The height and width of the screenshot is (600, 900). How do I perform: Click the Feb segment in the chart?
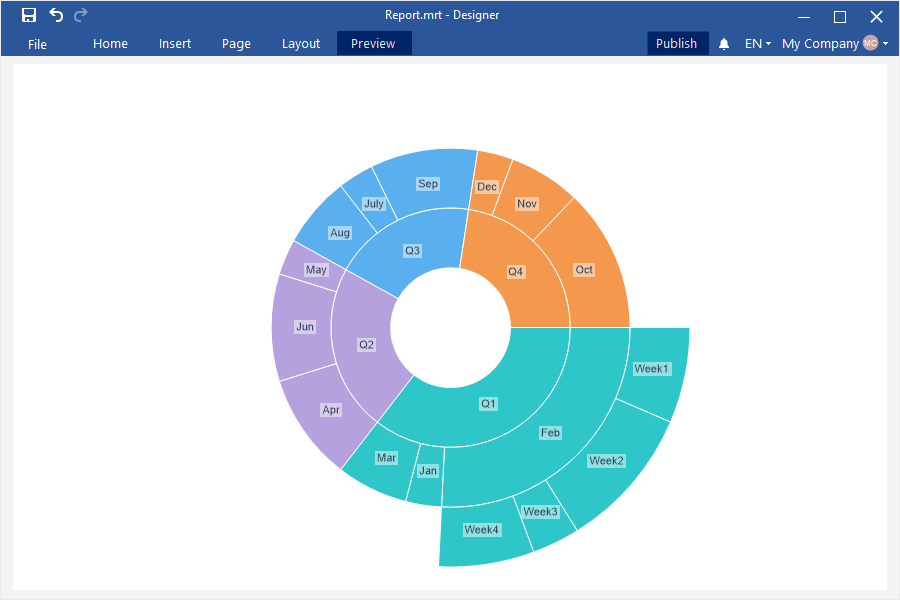tap(550, 433)
